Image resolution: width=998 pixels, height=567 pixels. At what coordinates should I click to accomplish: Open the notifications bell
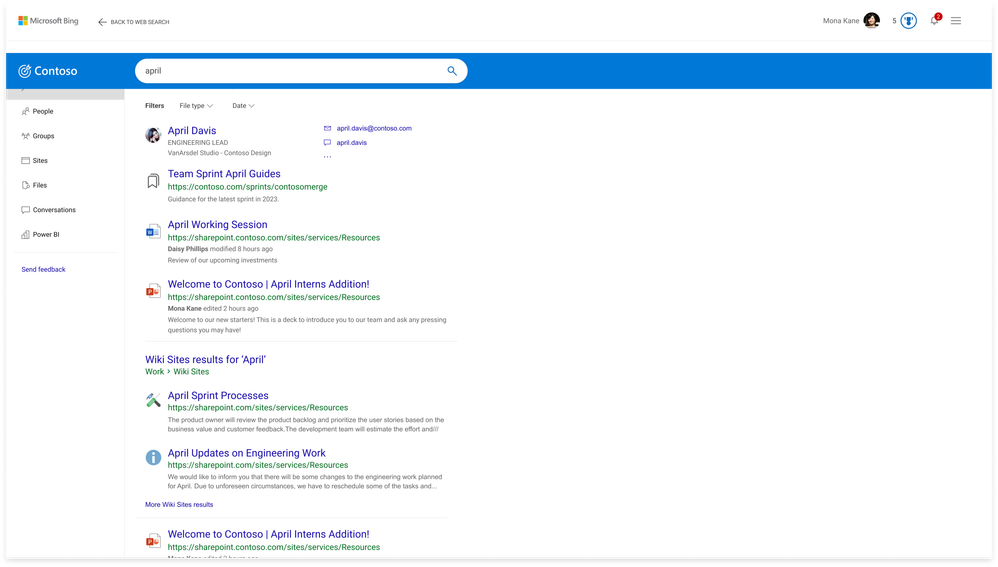pyautogui.click(x=934, y=20)
